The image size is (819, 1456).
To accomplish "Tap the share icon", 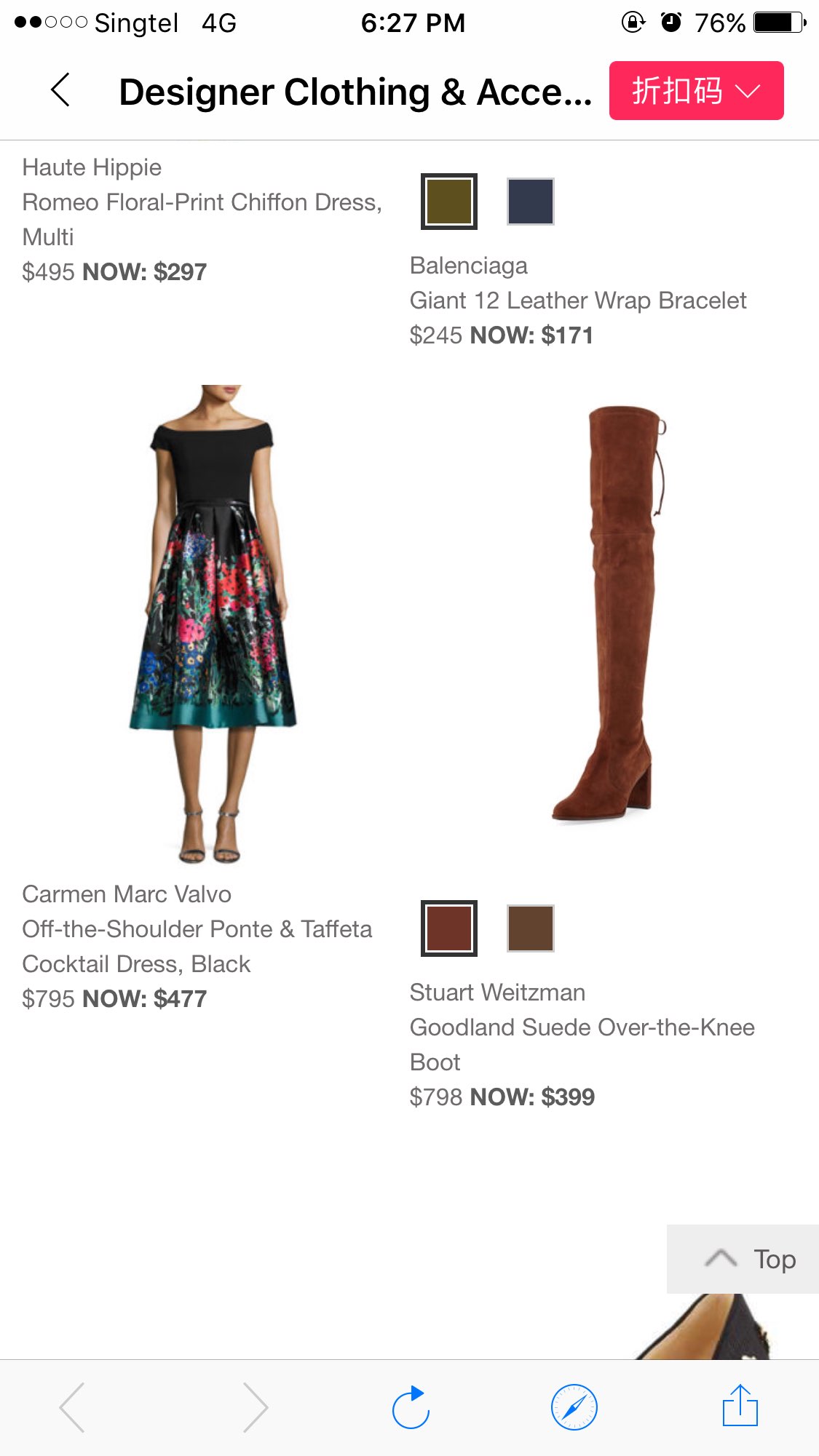I will [x=740, y=1406].
